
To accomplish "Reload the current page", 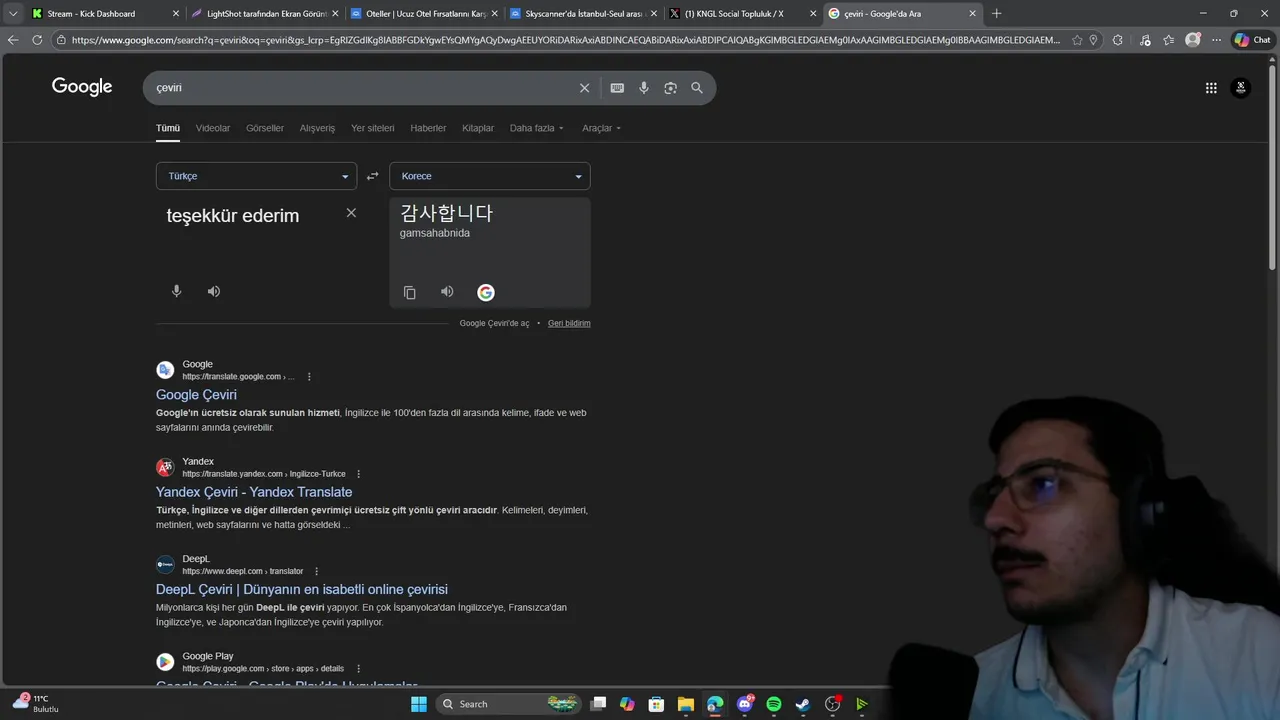I will pyautogui.click(x=37, y=40).
